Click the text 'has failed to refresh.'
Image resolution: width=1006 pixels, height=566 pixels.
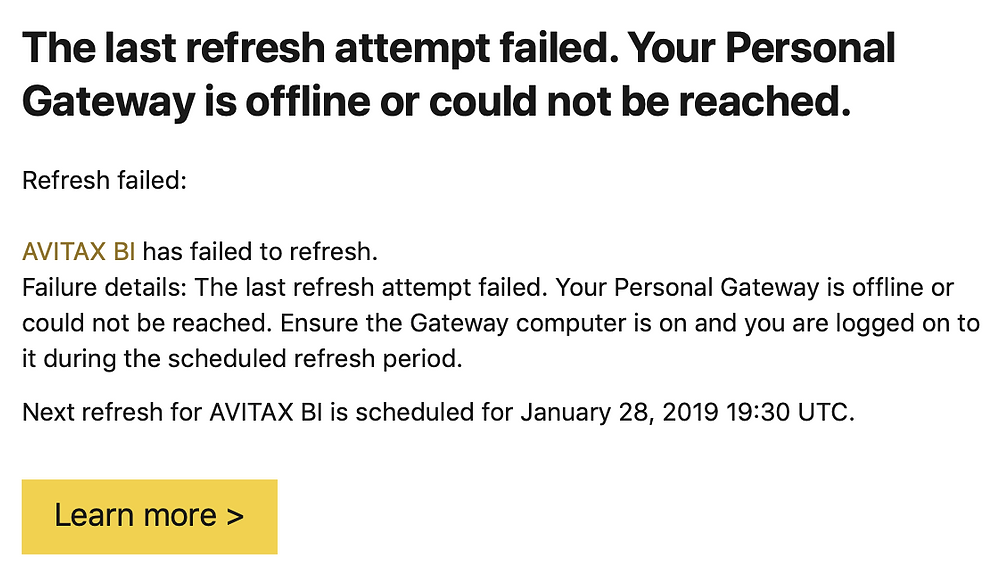click(260, 252)
